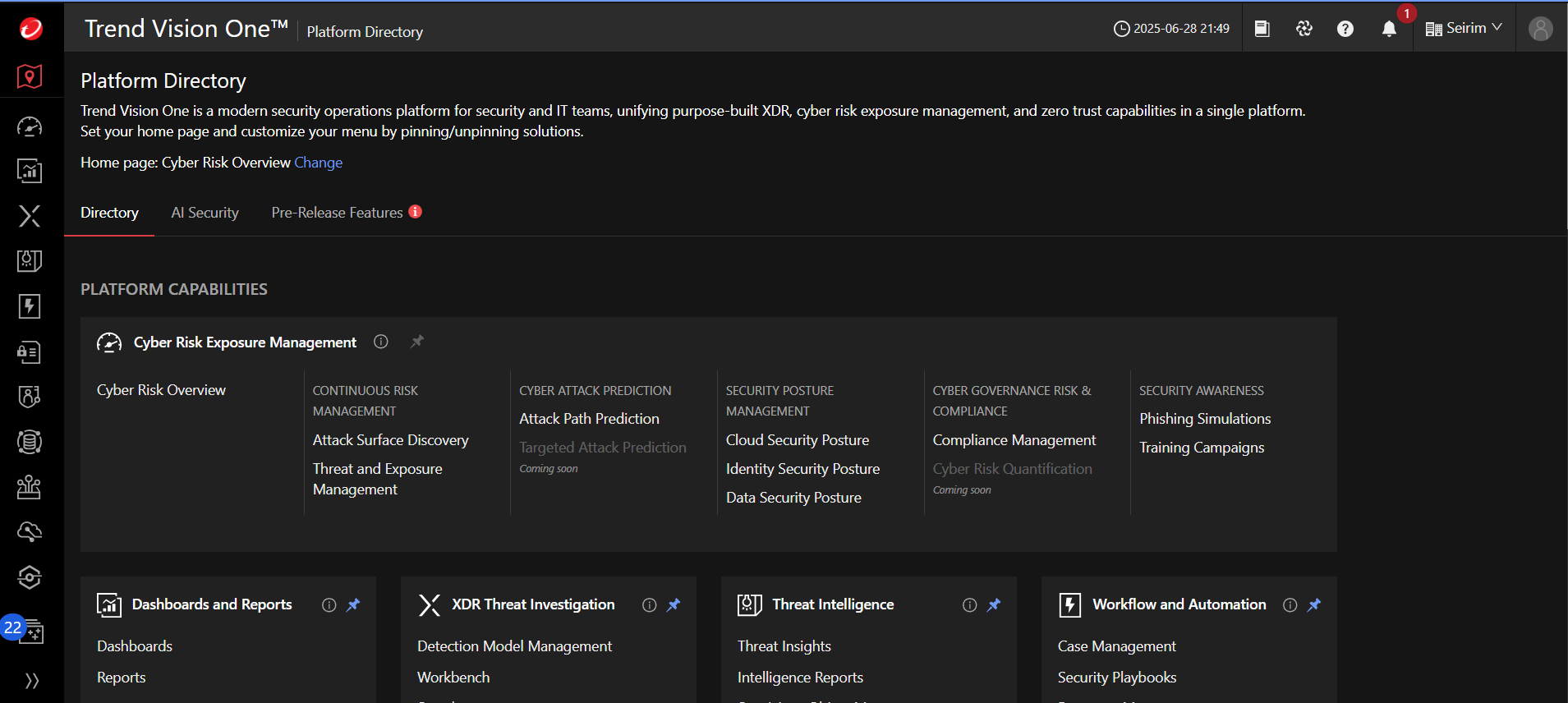Select the Directory tab
This screenshot has height=703, width=1568.
[x=109, y=213]
